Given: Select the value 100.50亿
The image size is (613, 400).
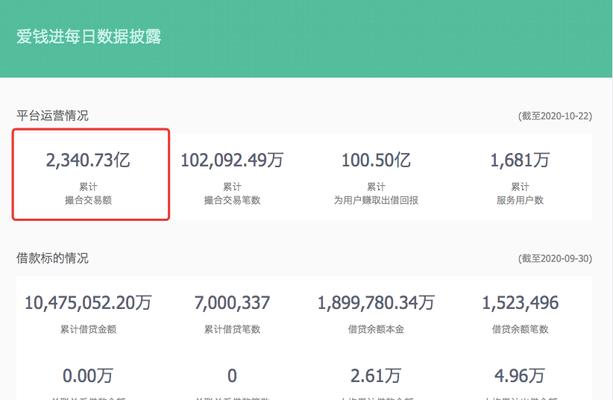Looking at the screenshot, I should tap(376, 160).
